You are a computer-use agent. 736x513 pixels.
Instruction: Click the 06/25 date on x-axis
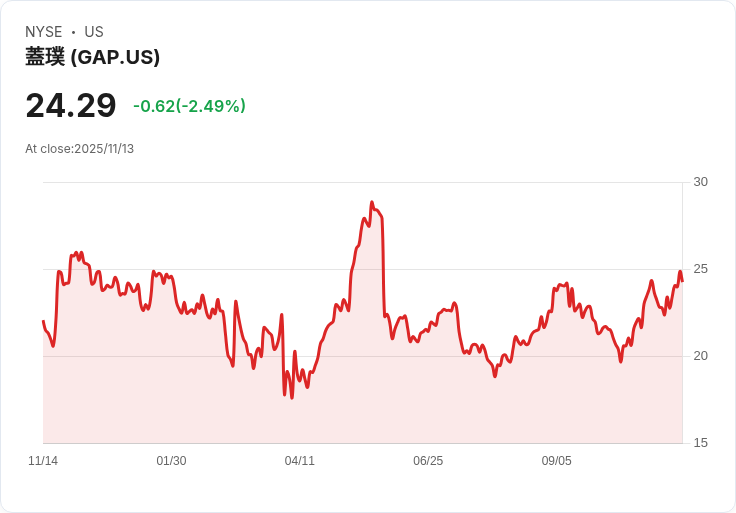[x=428, y=461]
